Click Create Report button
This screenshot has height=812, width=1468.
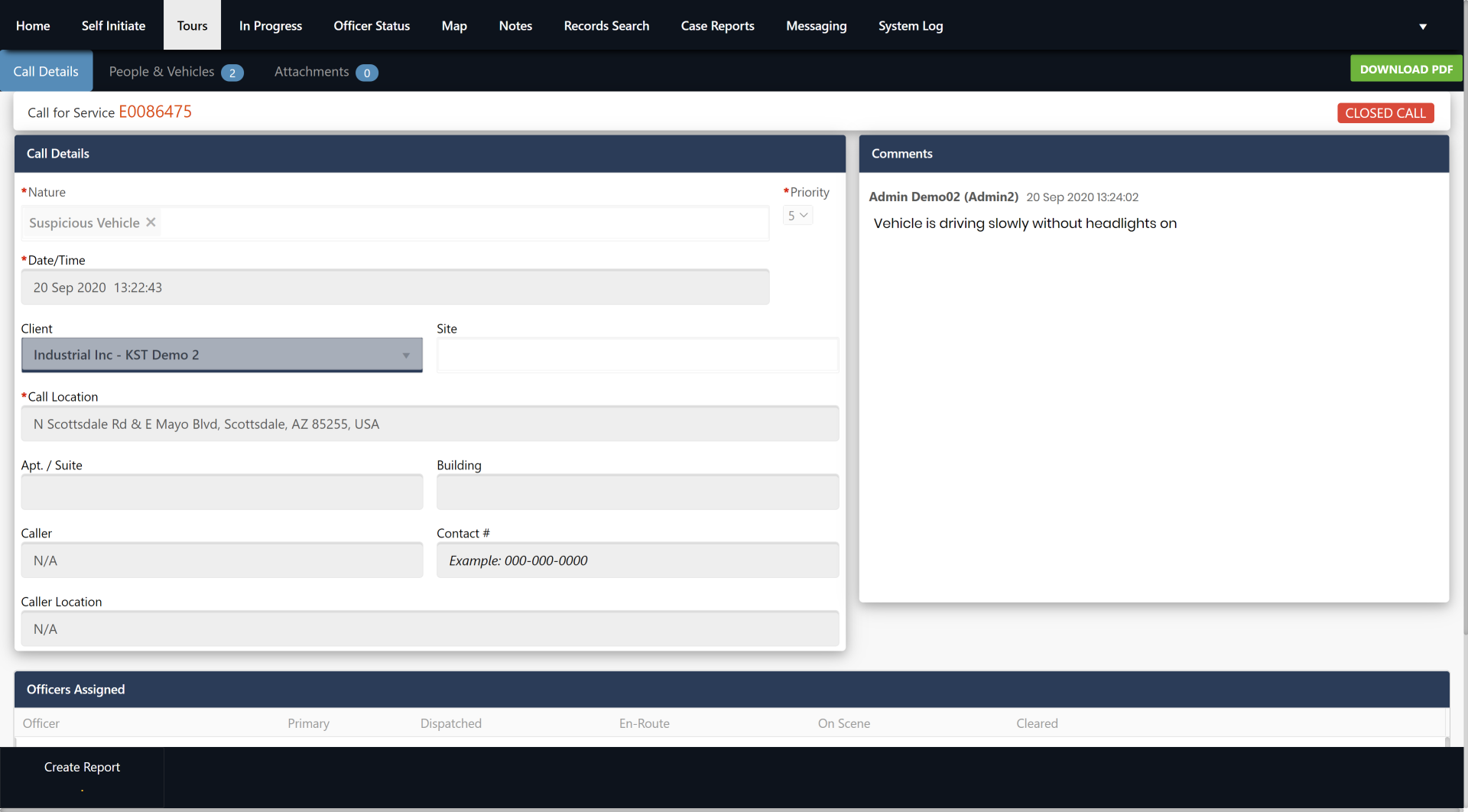tap(82, 768)
